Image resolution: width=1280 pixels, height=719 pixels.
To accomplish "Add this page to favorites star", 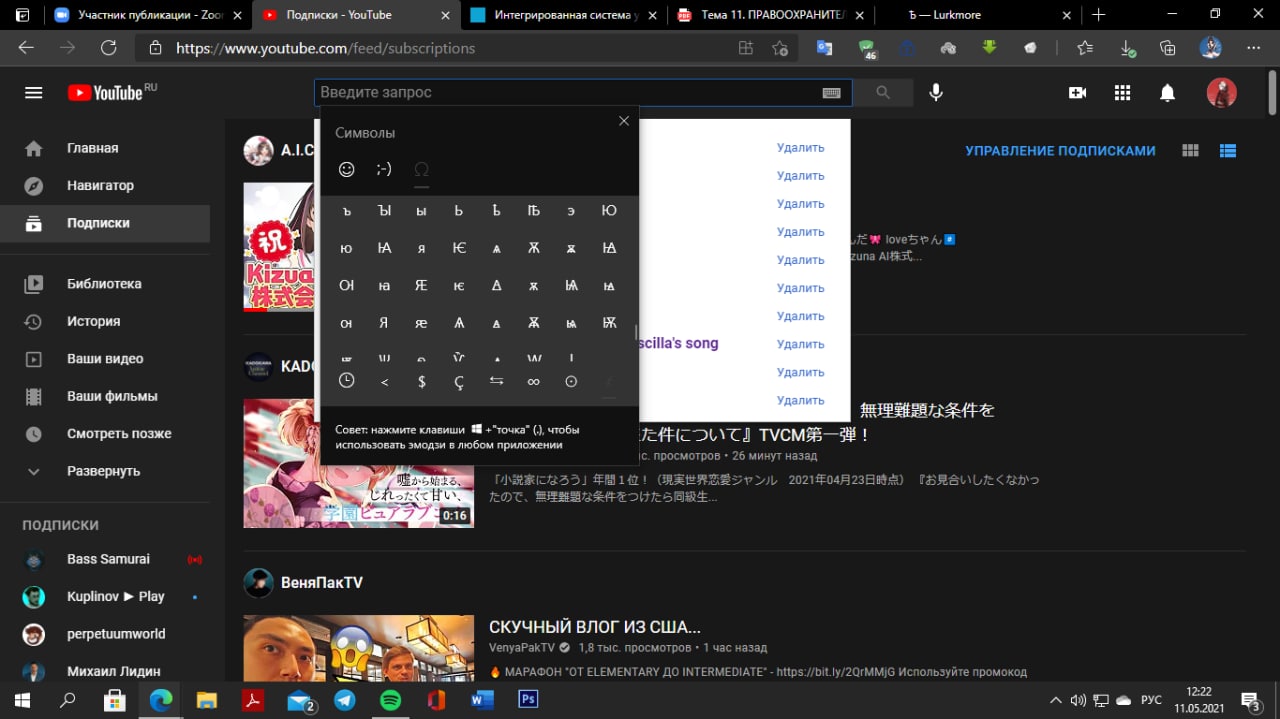I will pos(780,48).
